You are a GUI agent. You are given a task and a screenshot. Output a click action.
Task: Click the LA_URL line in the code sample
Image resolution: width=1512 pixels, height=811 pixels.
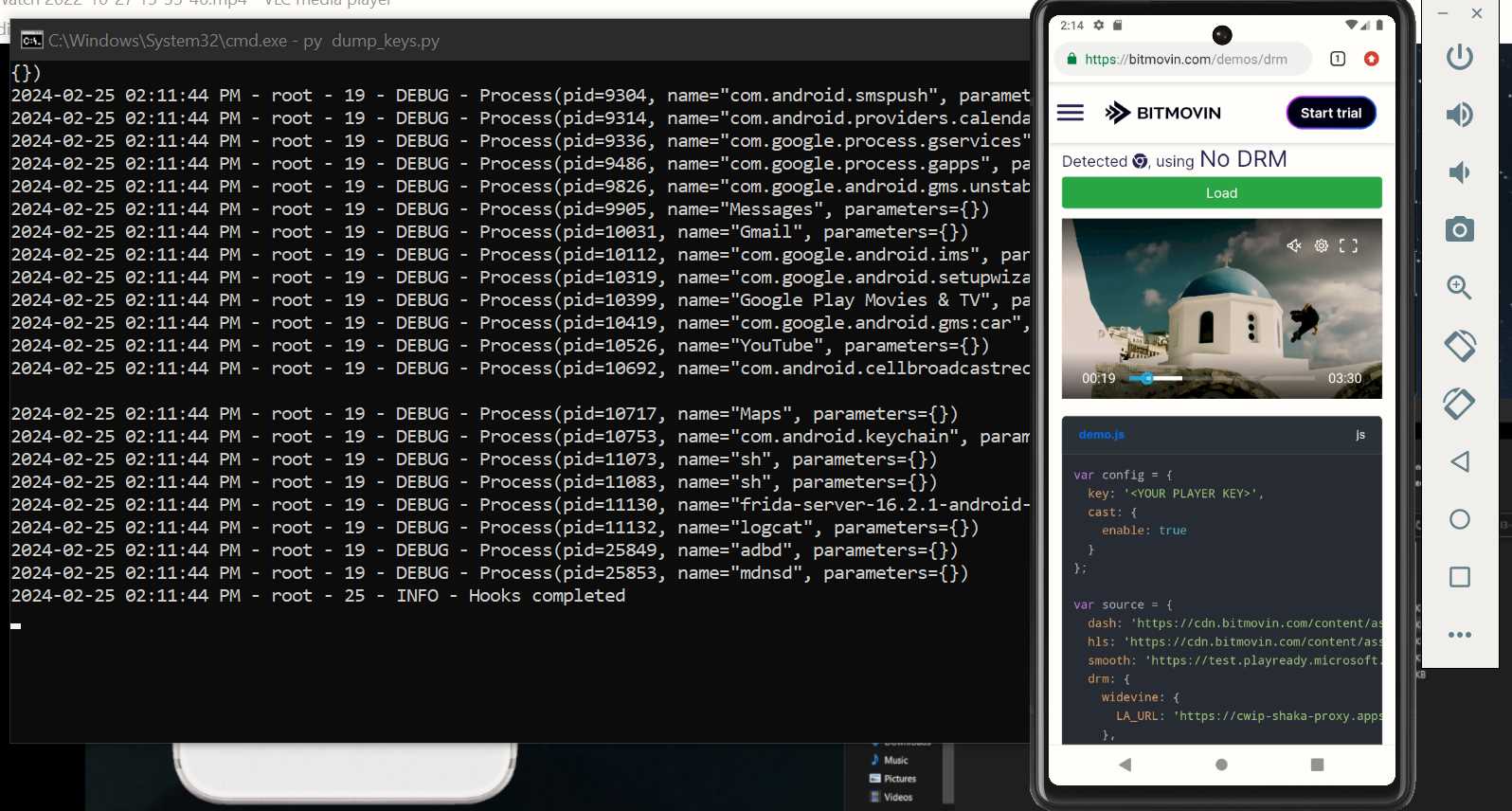tap(1249, 716)
